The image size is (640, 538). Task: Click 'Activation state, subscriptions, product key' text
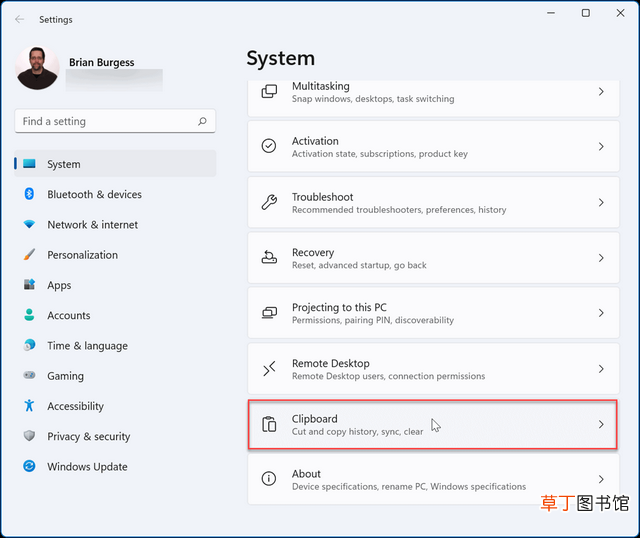click(380, 154)
